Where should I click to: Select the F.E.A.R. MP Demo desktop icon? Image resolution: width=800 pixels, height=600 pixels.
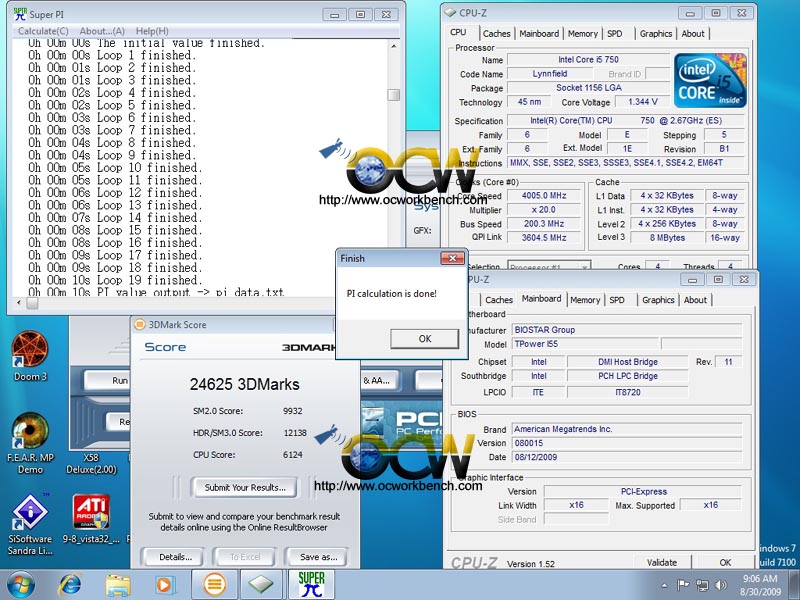pos(30,443)
